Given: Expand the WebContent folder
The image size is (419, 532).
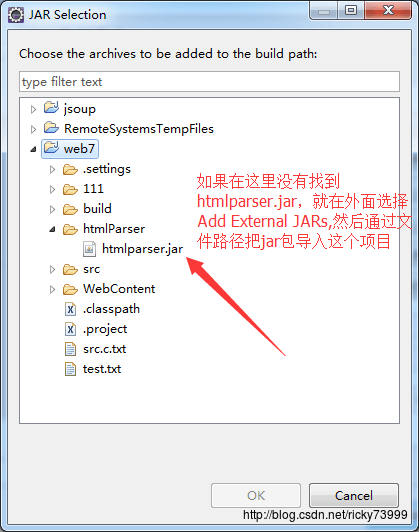Looking at the screenshot, I should [x=52, y=289].
